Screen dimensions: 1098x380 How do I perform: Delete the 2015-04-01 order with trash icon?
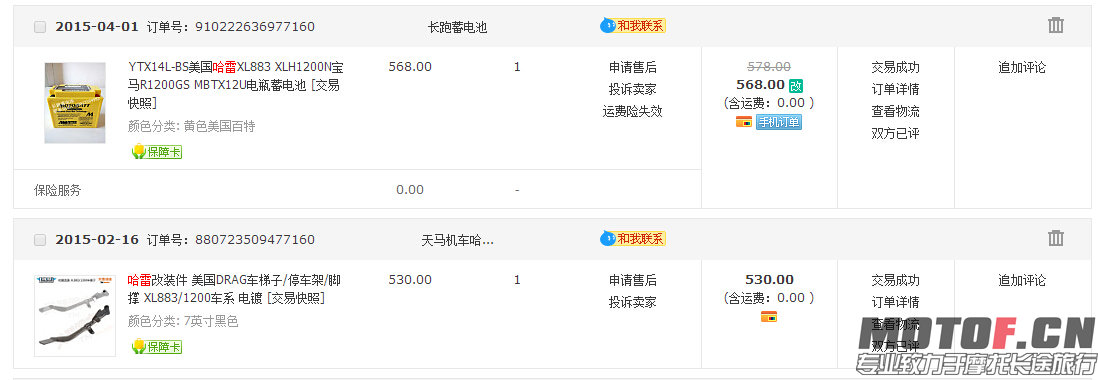[x=1055, y=26]
